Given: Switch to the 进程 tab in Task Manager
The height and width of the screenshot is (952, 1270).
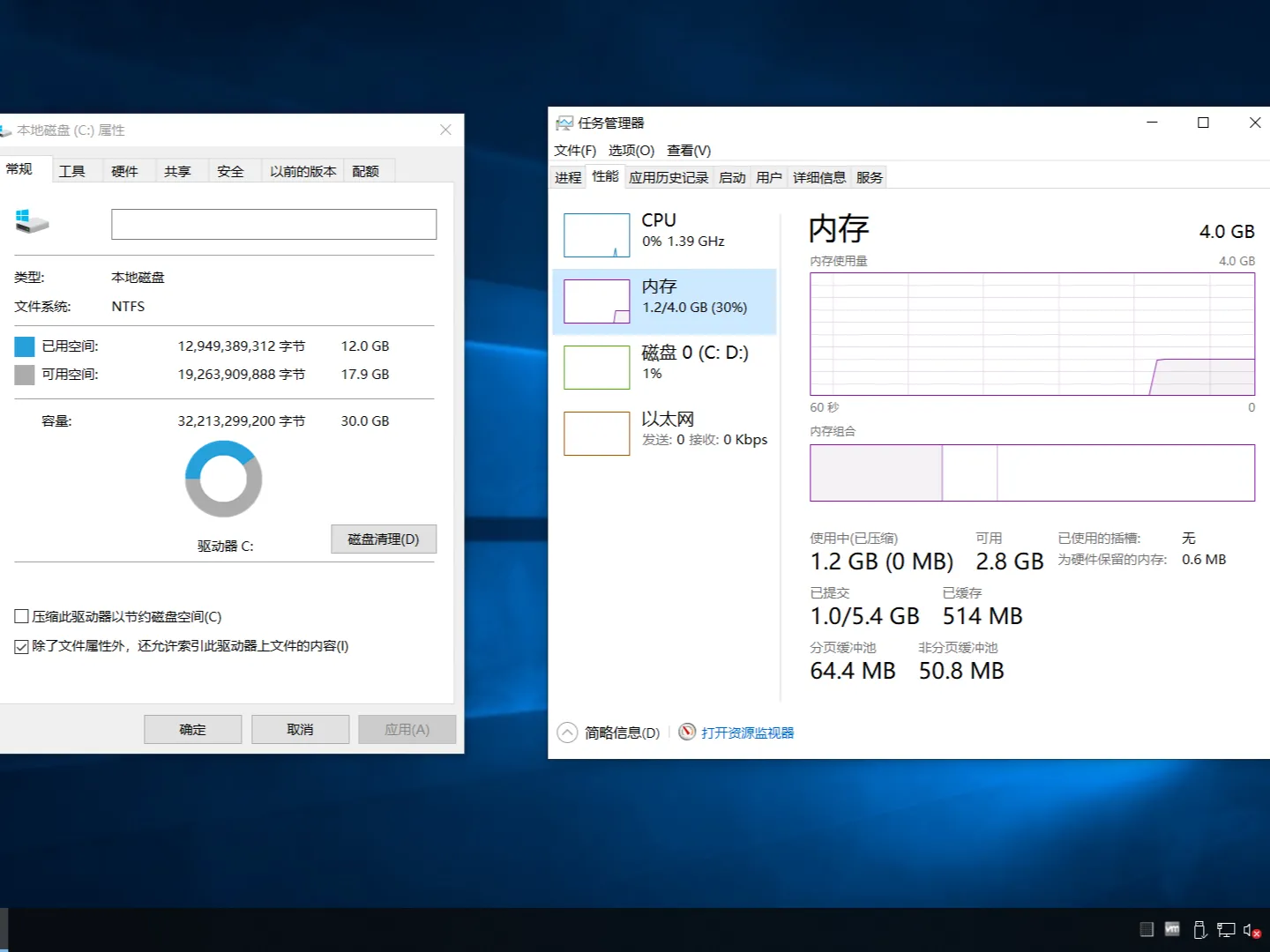Looking at the screenshot, I should pyautogui.click(x=566, y=176).
